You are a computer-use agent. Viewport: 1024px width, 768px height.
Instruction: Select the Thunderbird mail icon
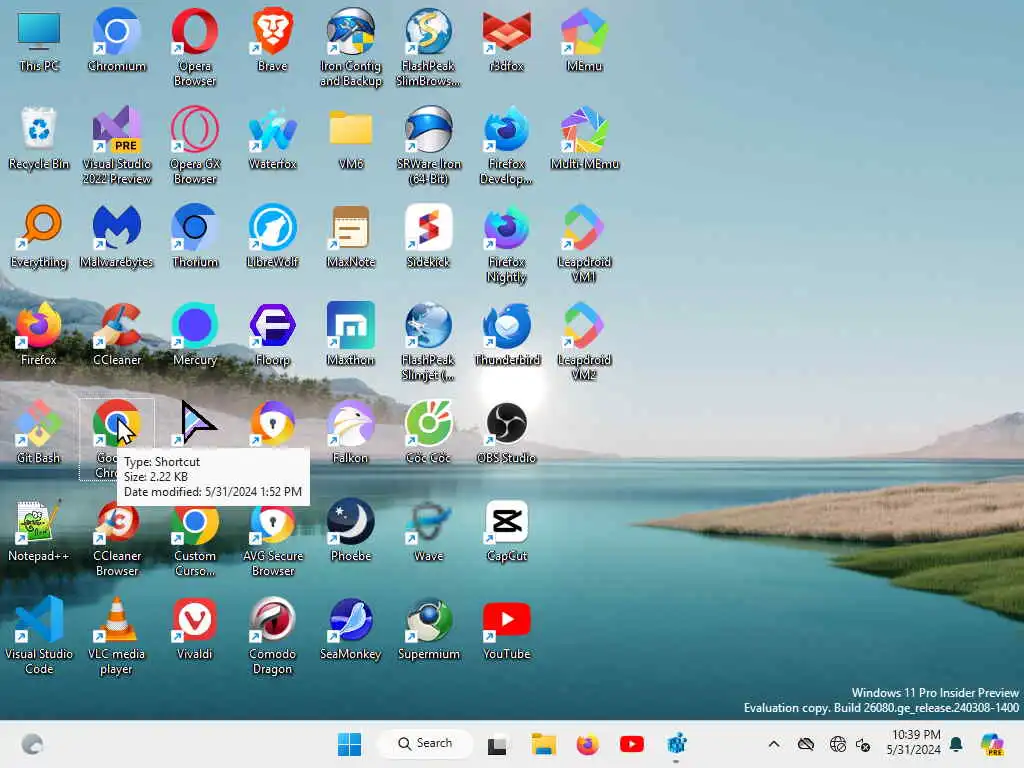pyautogui.click(x=506, y=333)
